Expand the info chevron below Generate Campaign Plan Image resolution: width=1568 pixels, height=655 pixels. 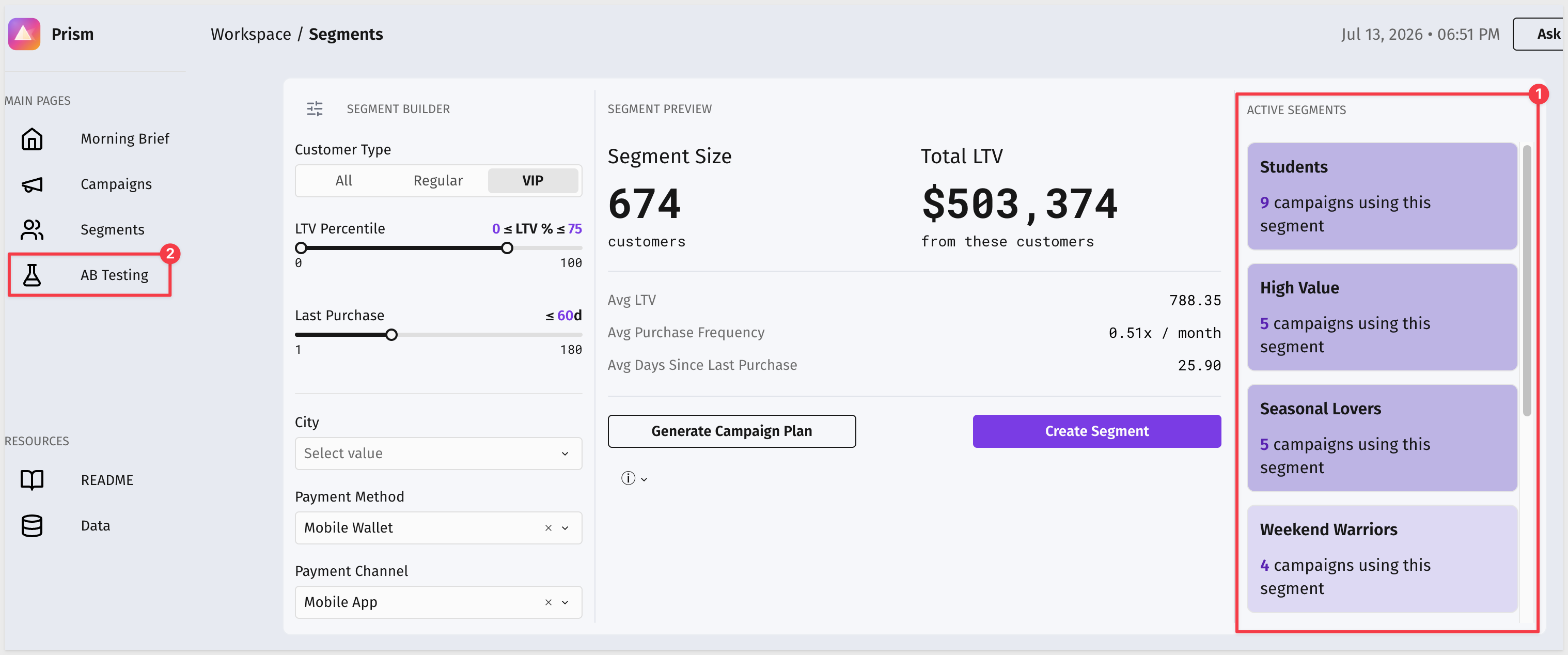[644, 480]
